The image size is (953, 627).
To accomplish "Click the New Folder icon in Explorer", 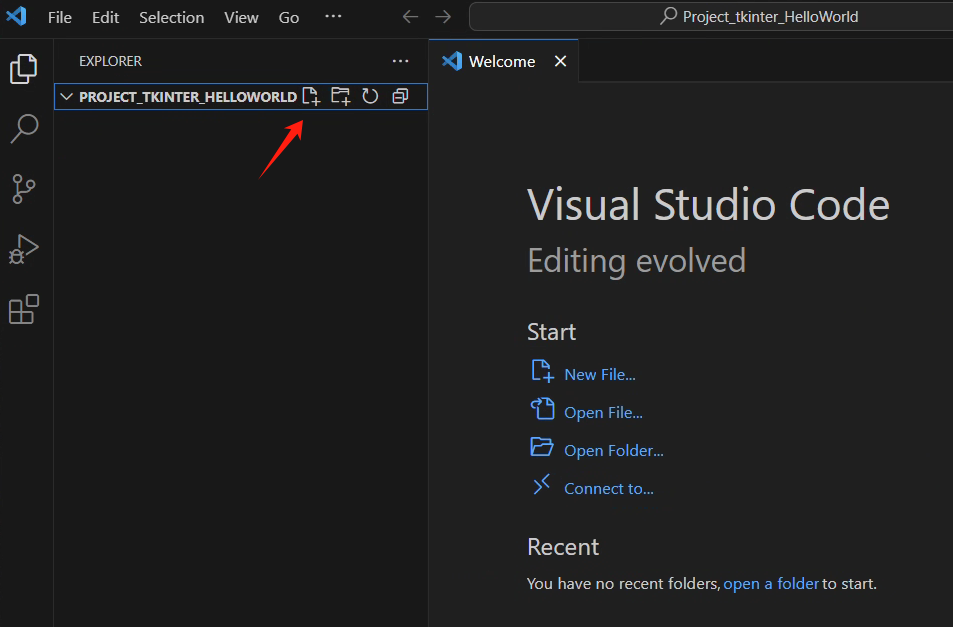I will pos(341,97).
